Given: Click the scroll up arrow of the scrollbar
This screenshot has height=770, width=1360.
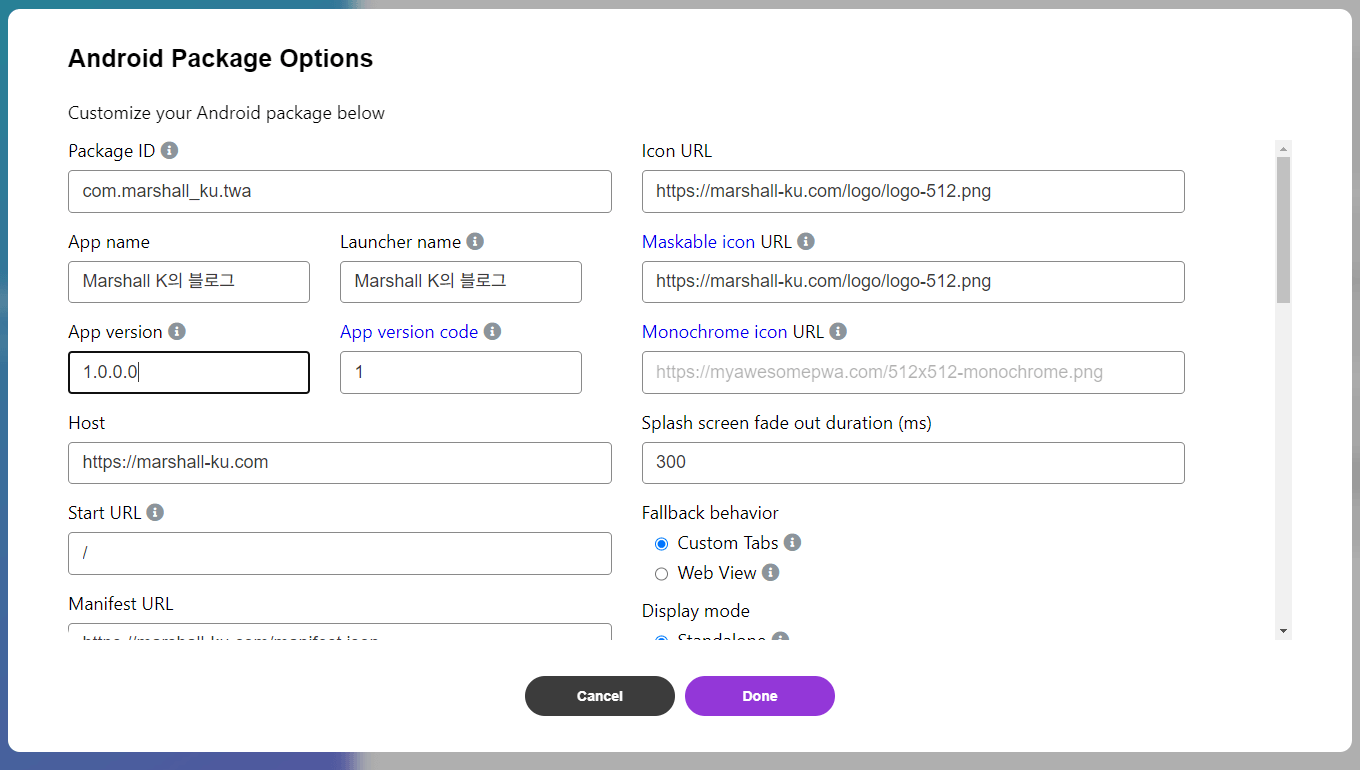Looking at the screenshot, I should tap(1283, 149).
